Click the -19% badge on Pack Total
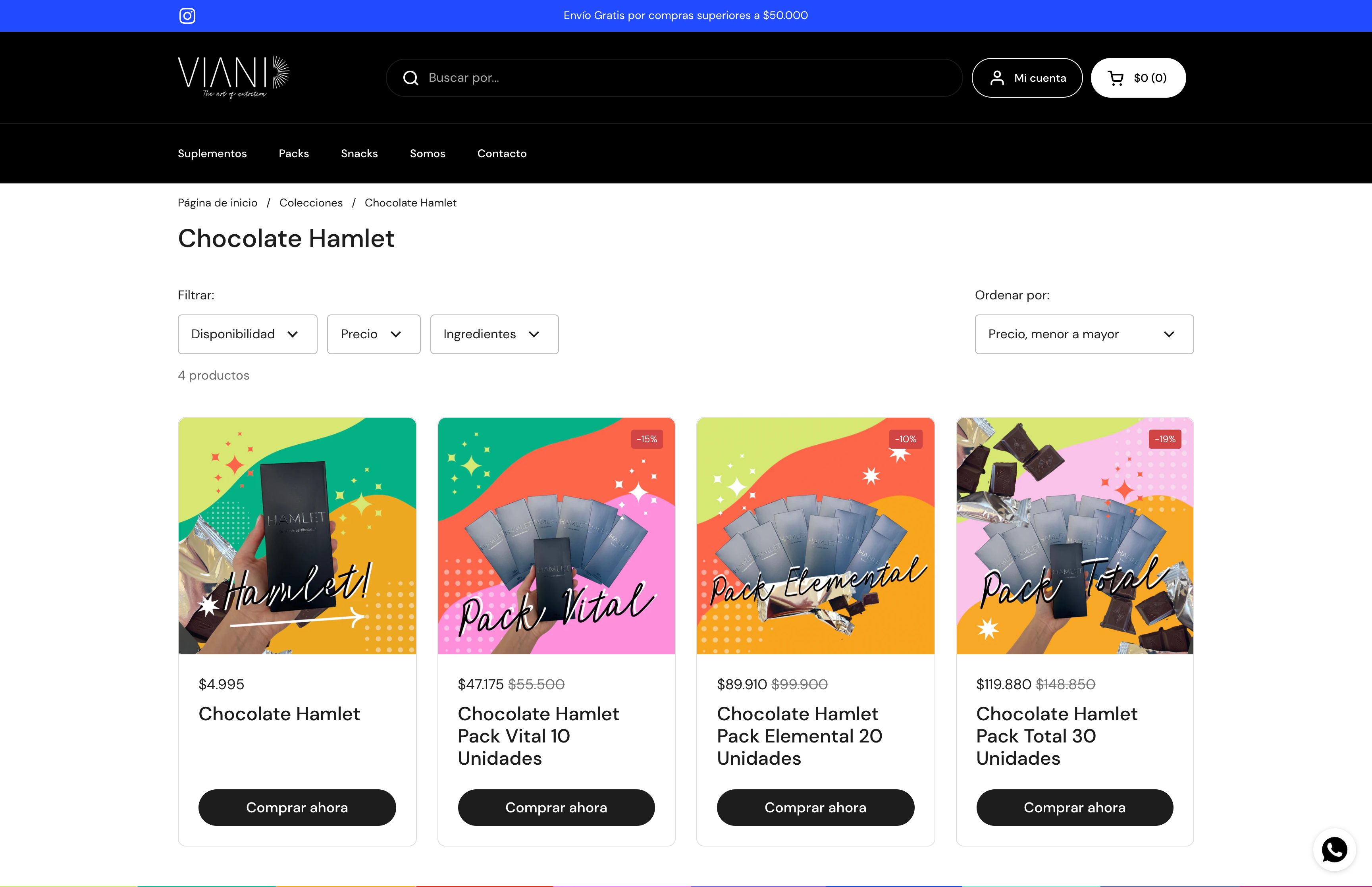This screenshot has width=1372, height=887. click(x=1165, y=439)
